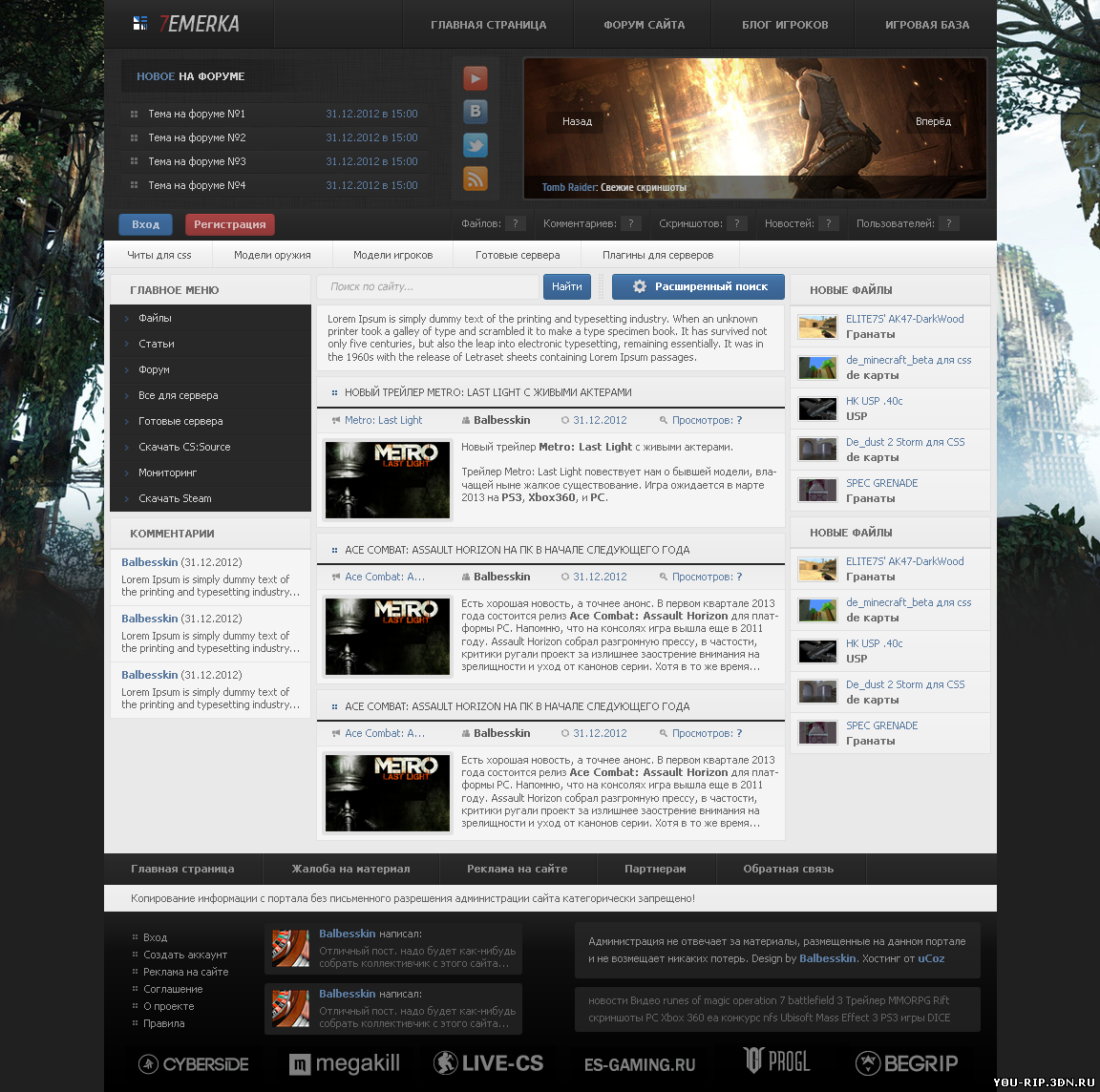
Task: Open the Форум сайта nav item
Action: point(644,25)
